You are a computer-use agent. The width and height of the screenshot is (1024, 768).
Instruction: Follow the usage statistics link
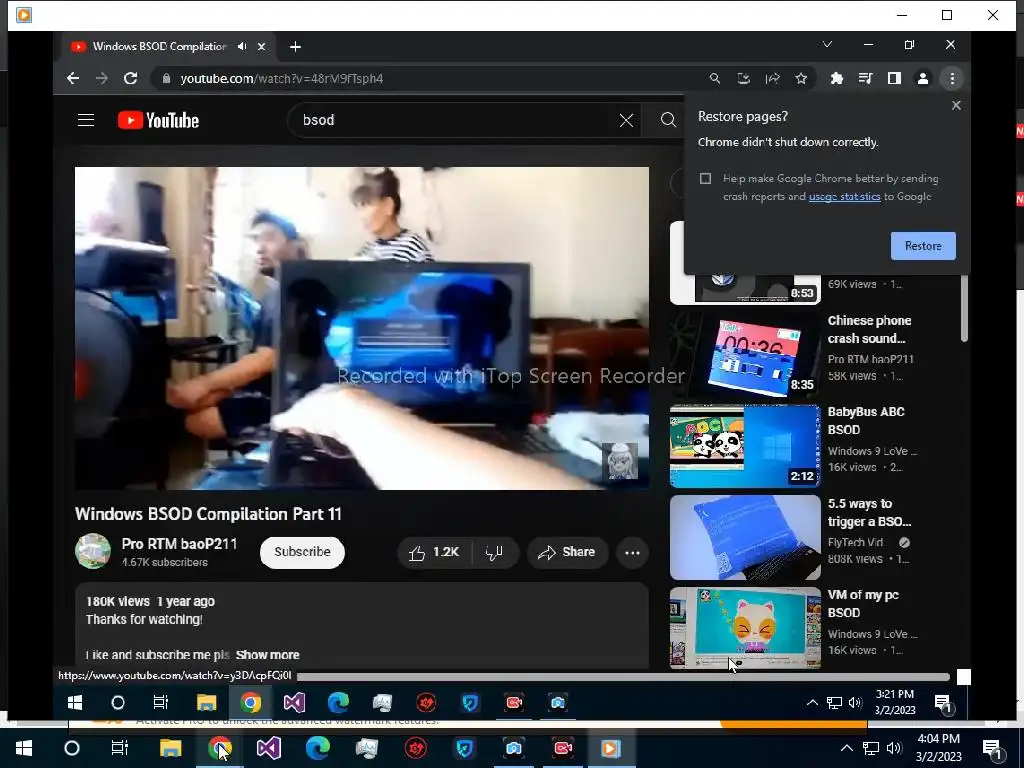(844, 197)
